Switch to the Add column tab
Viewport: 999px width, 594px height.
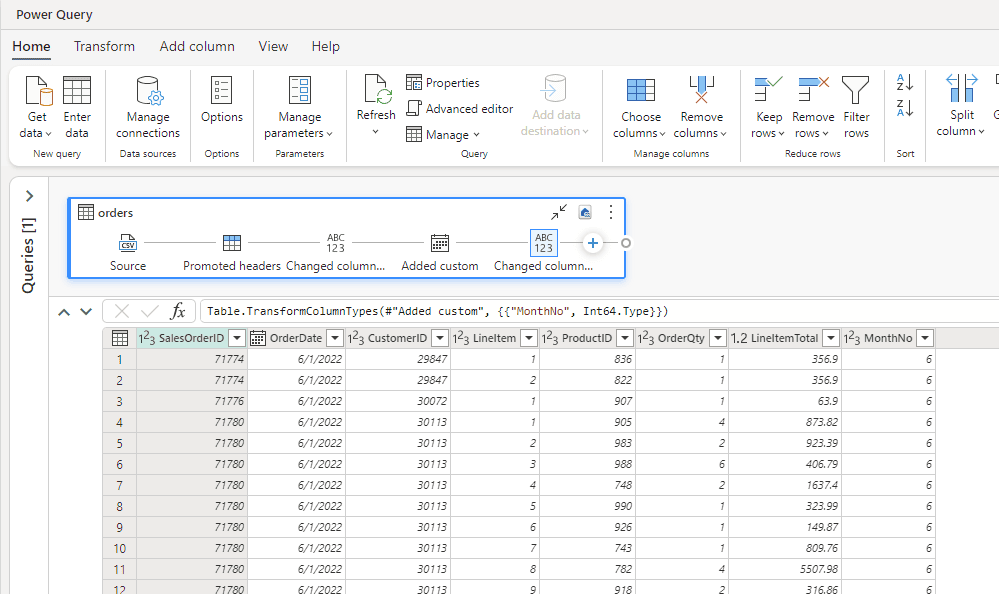[x=197, y=47]
